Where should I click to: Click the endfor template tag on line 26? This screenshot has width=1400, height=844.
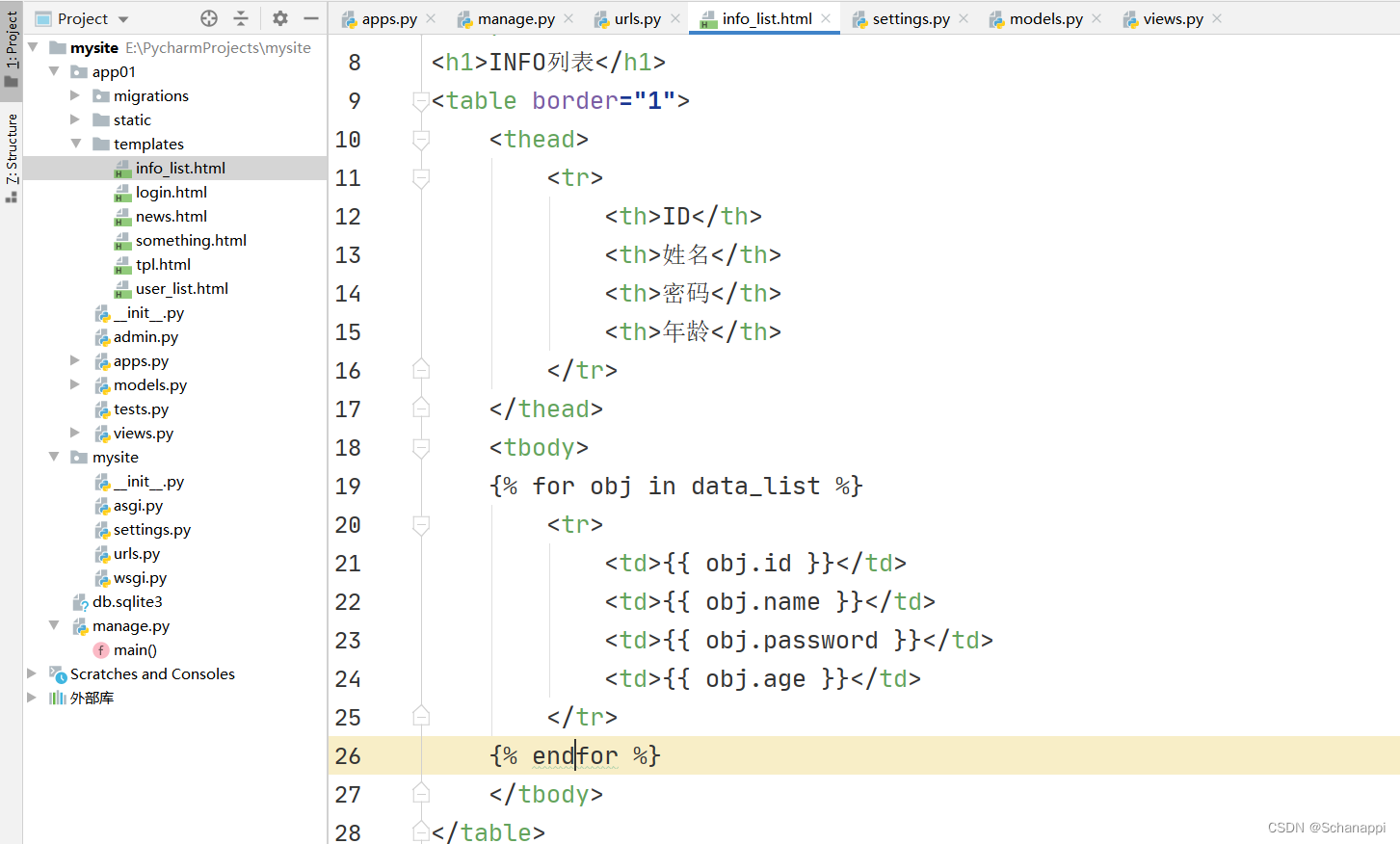pyautogui.click(x=575, y=755)
